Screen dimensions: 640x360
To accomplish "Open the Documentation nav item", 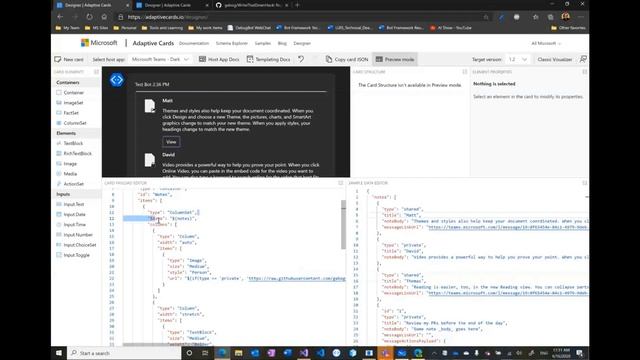I will [194, 43].
